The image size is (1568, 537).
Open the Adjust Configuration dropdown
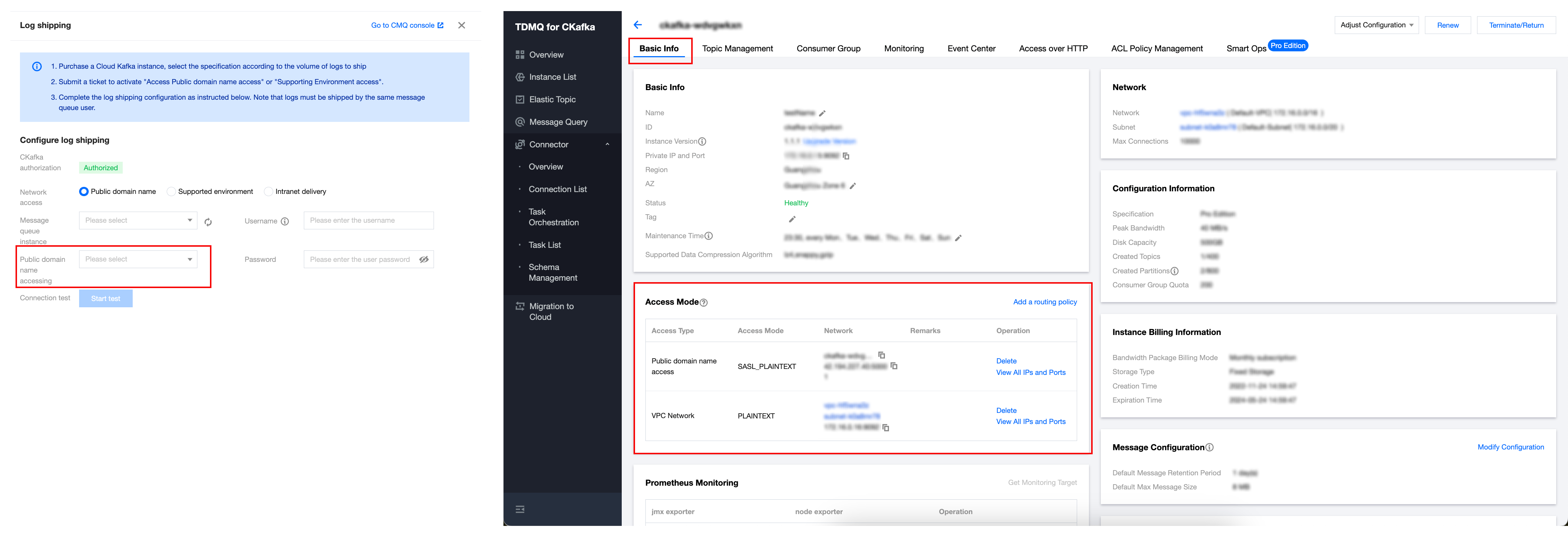(1376, 25)
